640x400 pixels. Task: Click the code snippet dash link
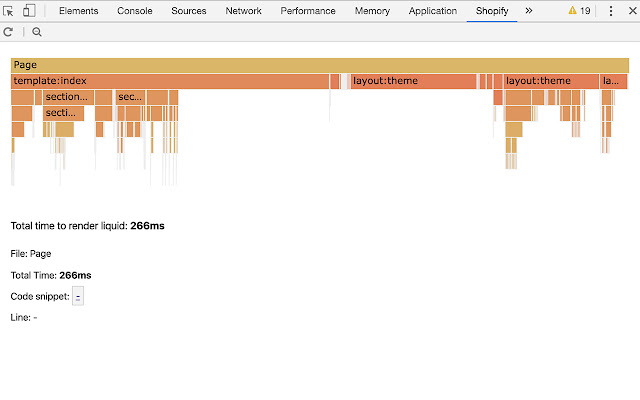tap(78, 297)
